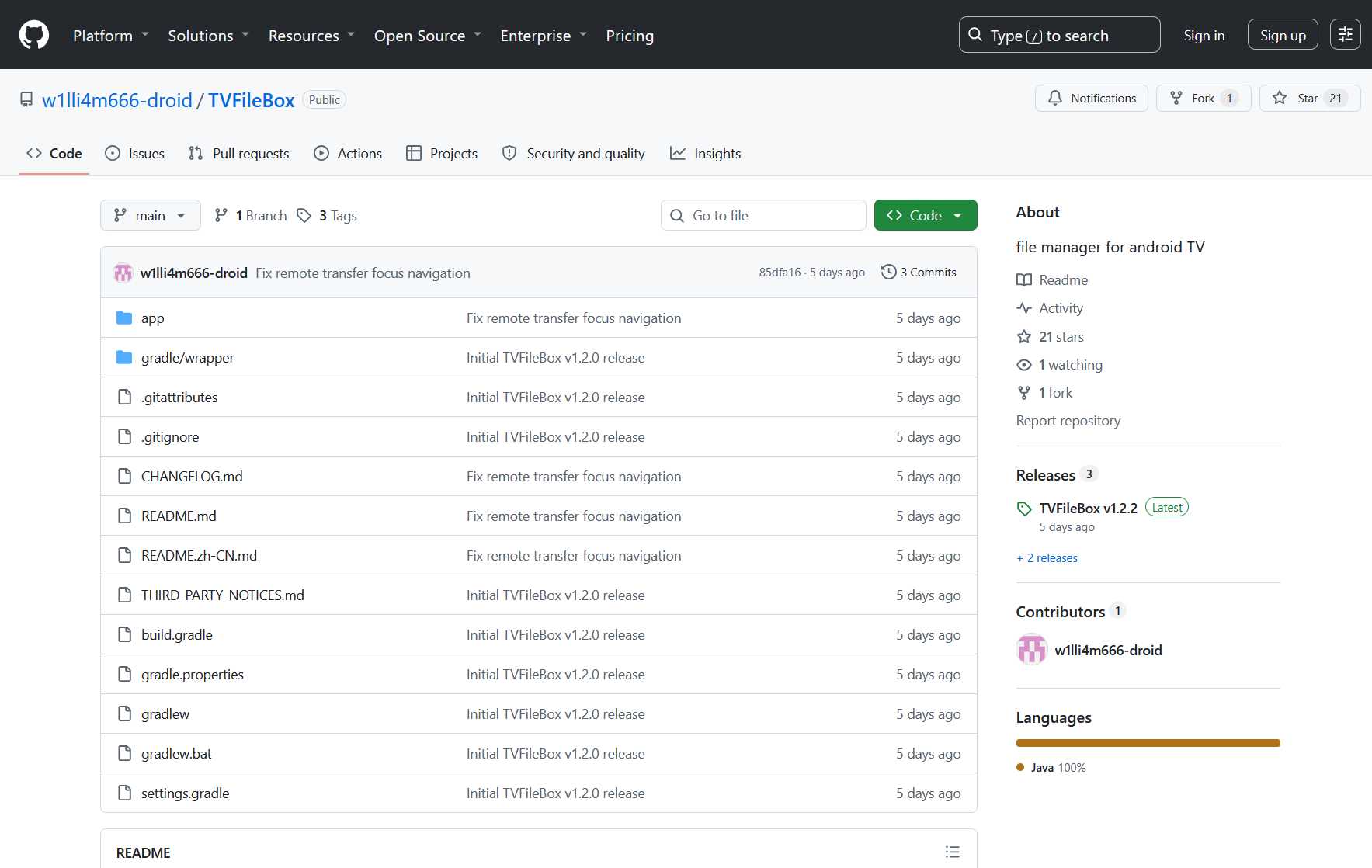Click the Java language bar
This screenshot has height=868, width=1372.
[1148, 743]
